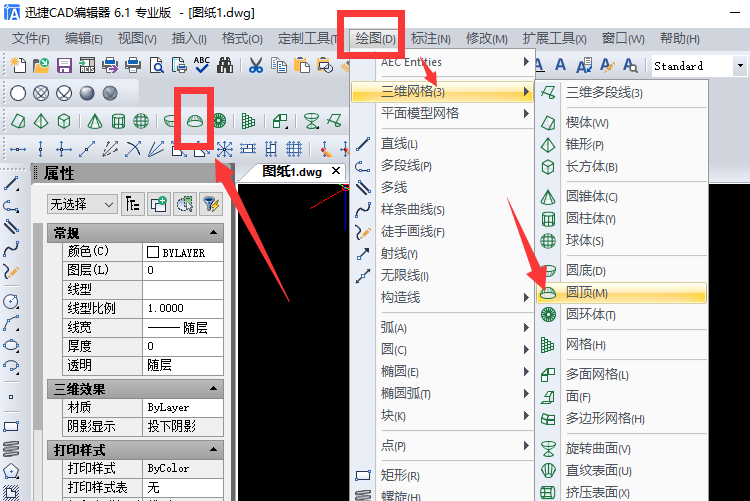Viewport: 750px width, 501px height.
Task: Select the Pyramid mesh toolbar icon
Action: [41, 121]
